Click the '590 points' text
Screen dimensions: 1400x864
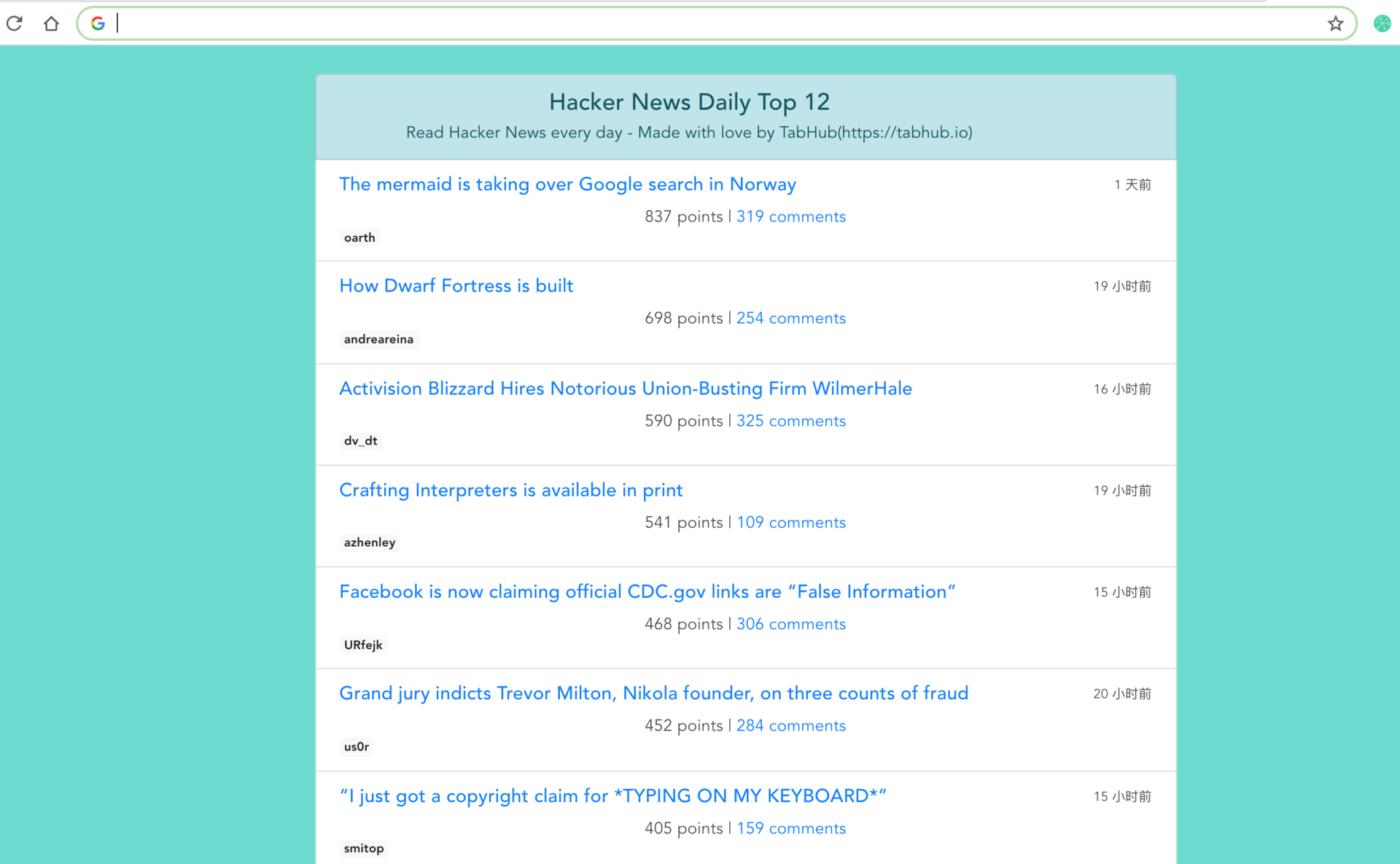(x=684, y=421)
